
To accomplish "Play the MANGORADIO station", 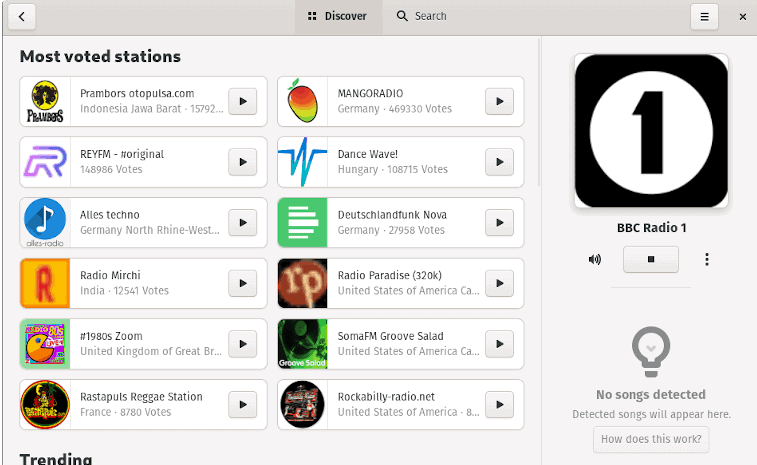I will [x=499, y=101].
